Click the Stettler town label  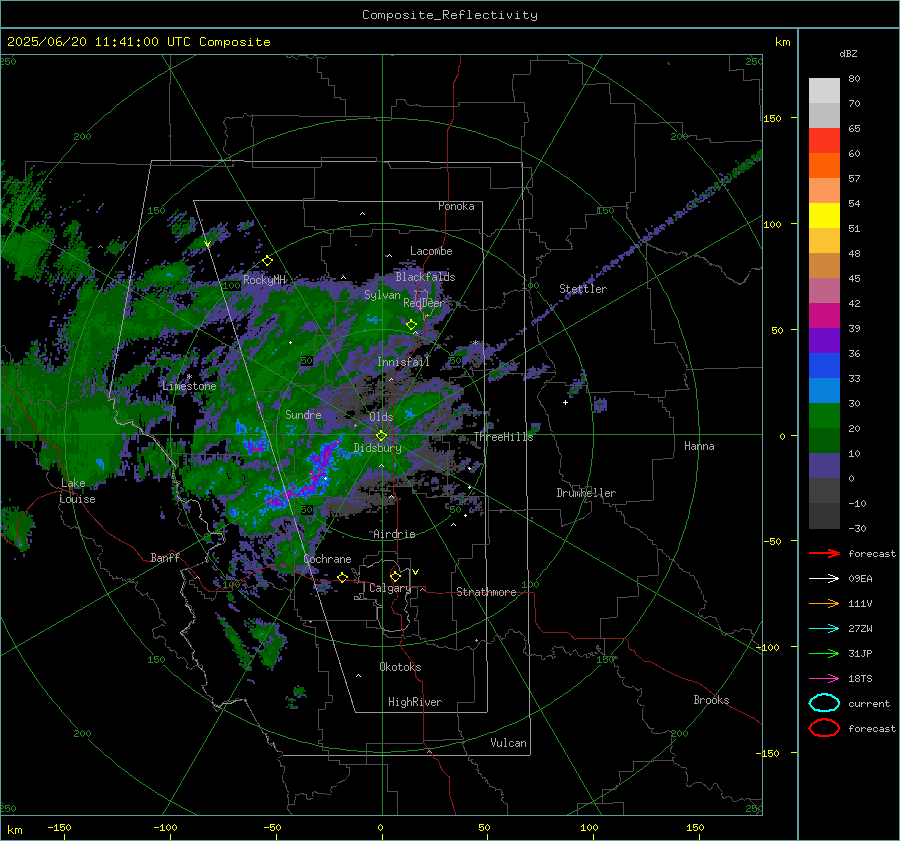click(583, 289)
